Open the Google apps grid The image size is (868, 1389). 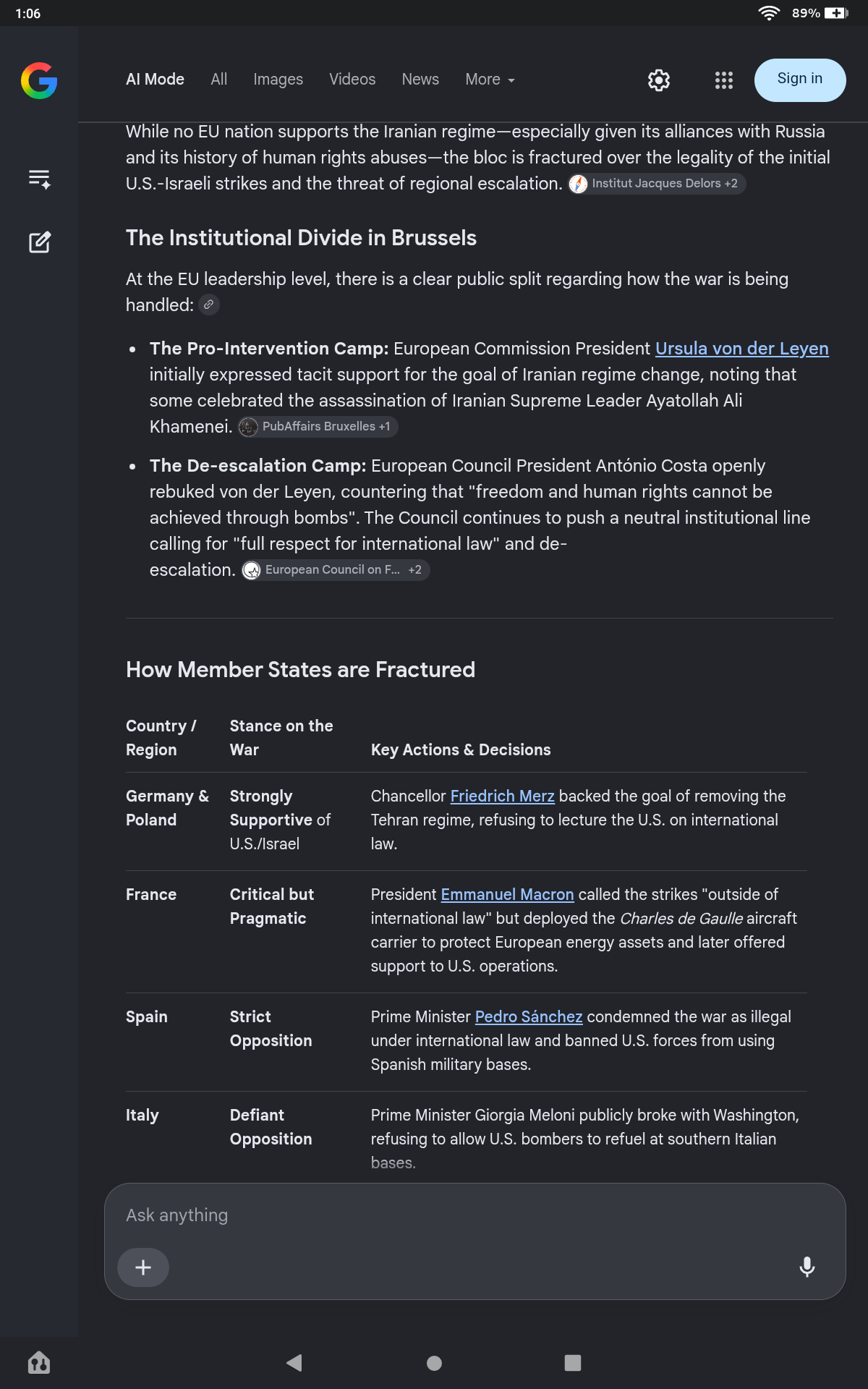724,80
